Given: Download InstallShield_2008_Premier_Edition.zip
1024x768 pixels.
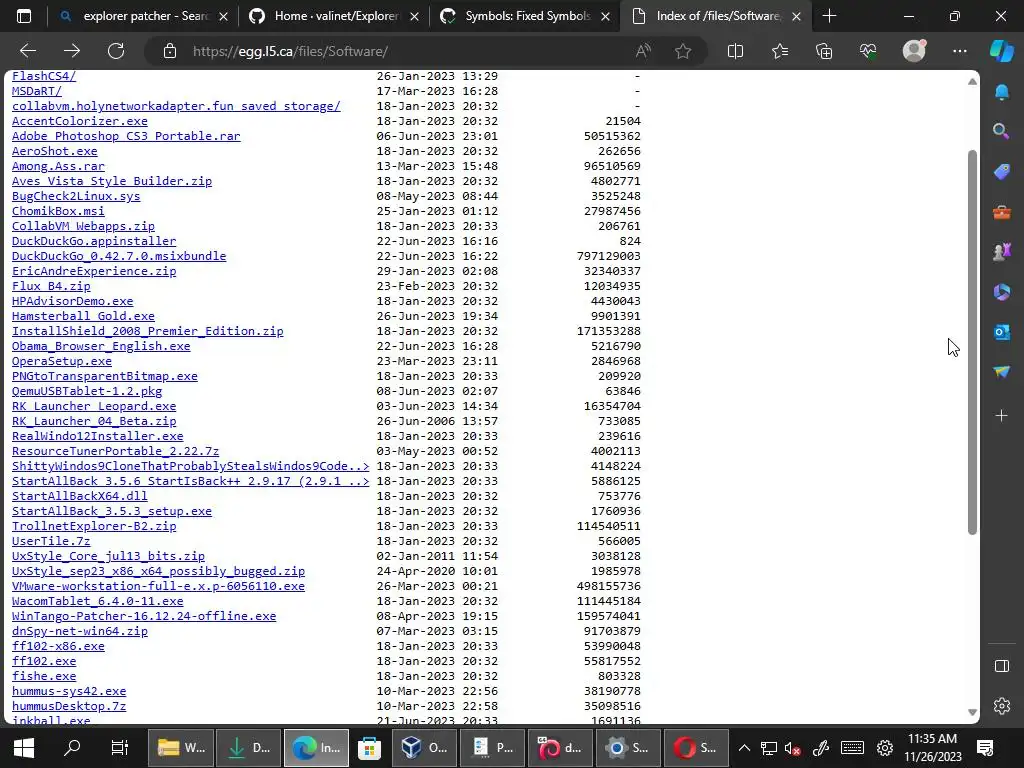Looking at the screenshot, I should pos(148,331).
